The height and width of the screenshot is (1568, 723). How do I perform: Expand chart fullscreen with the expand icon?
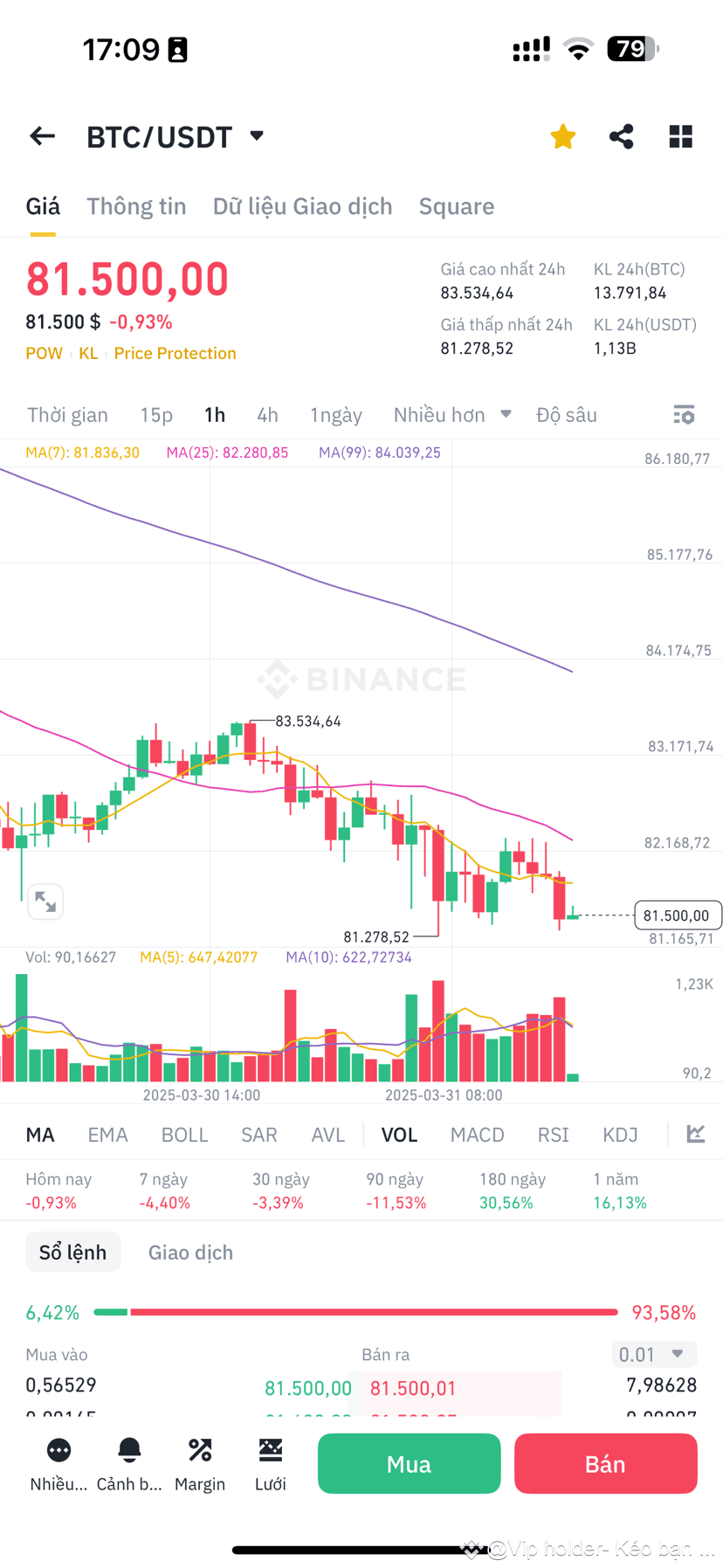pyautogui.click(x=45, y=901)
